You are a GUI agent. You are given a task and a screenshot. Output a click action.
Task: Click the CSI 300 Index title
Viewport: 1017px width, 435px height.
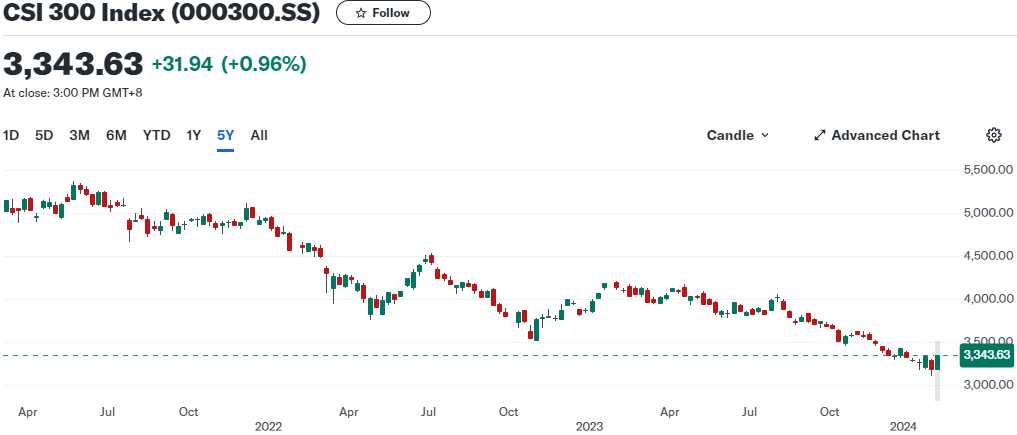[161, 14]
